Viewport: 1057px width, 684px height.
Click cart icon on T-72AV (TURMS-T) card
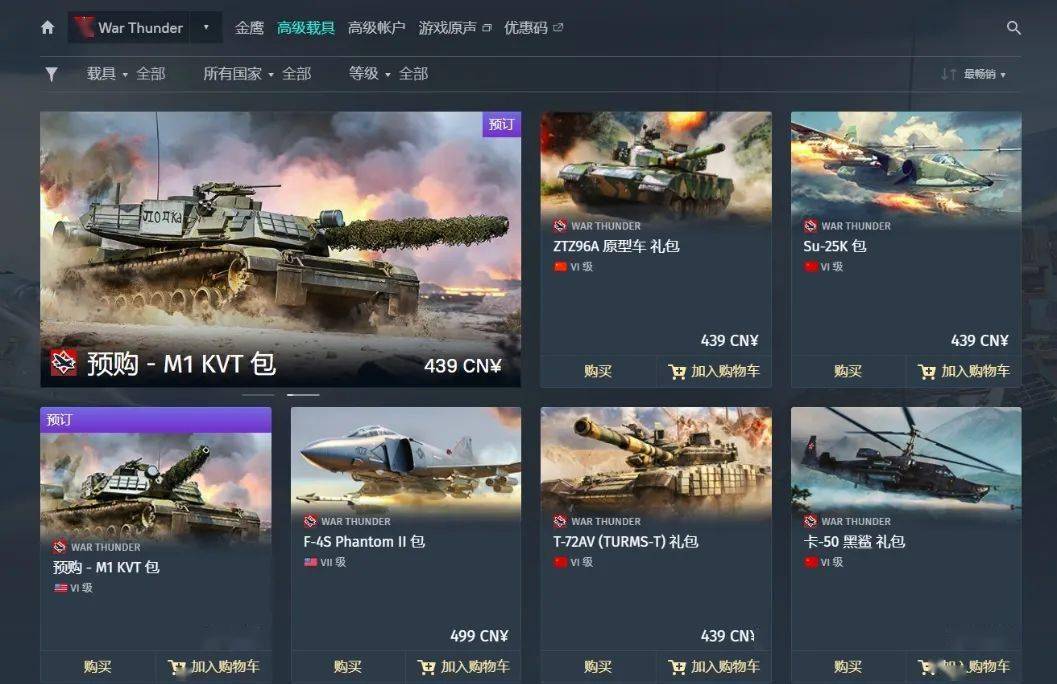[x=677, y=667]
